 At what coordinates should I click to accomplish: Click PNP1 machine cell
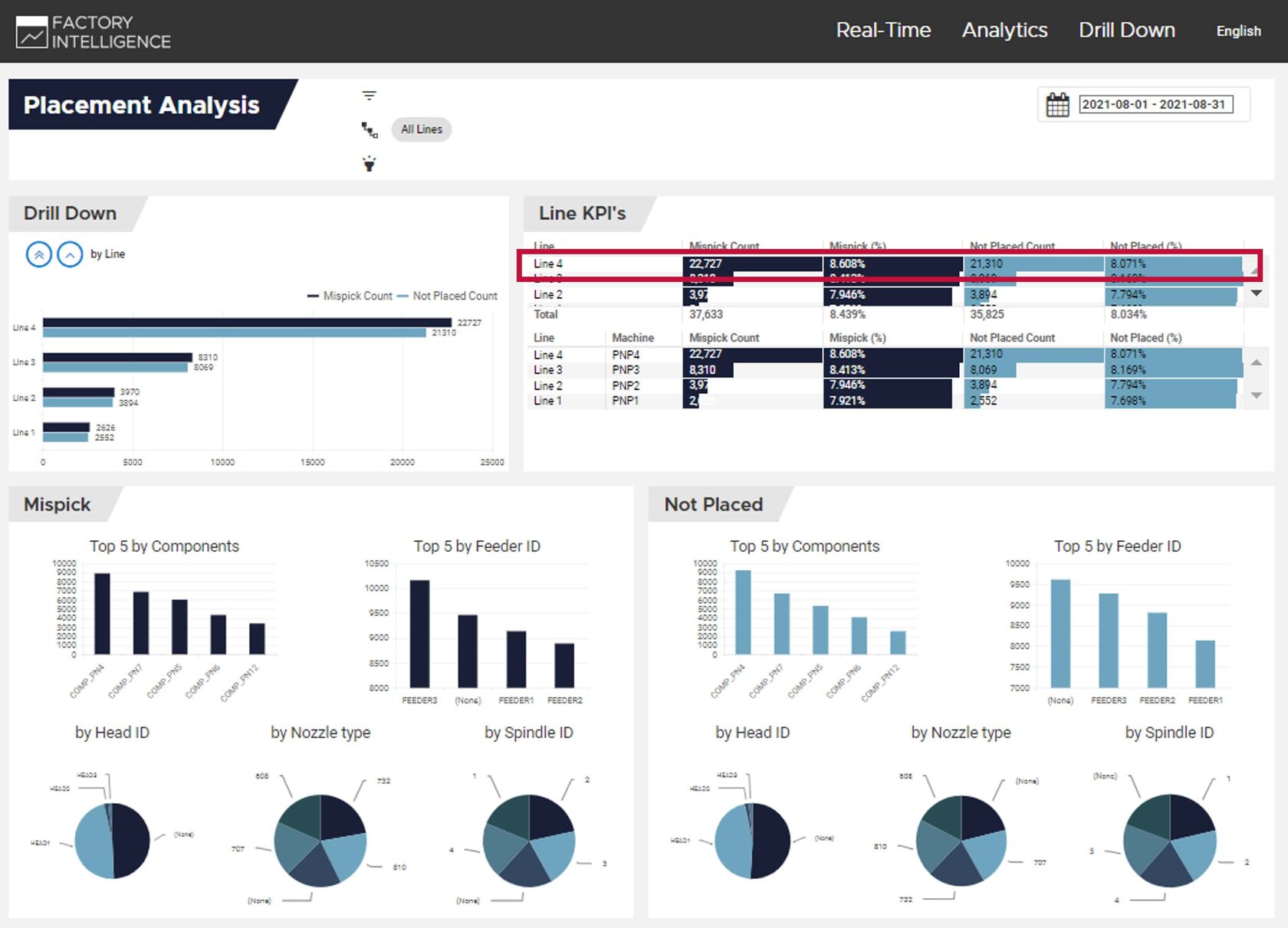[625, 401]
